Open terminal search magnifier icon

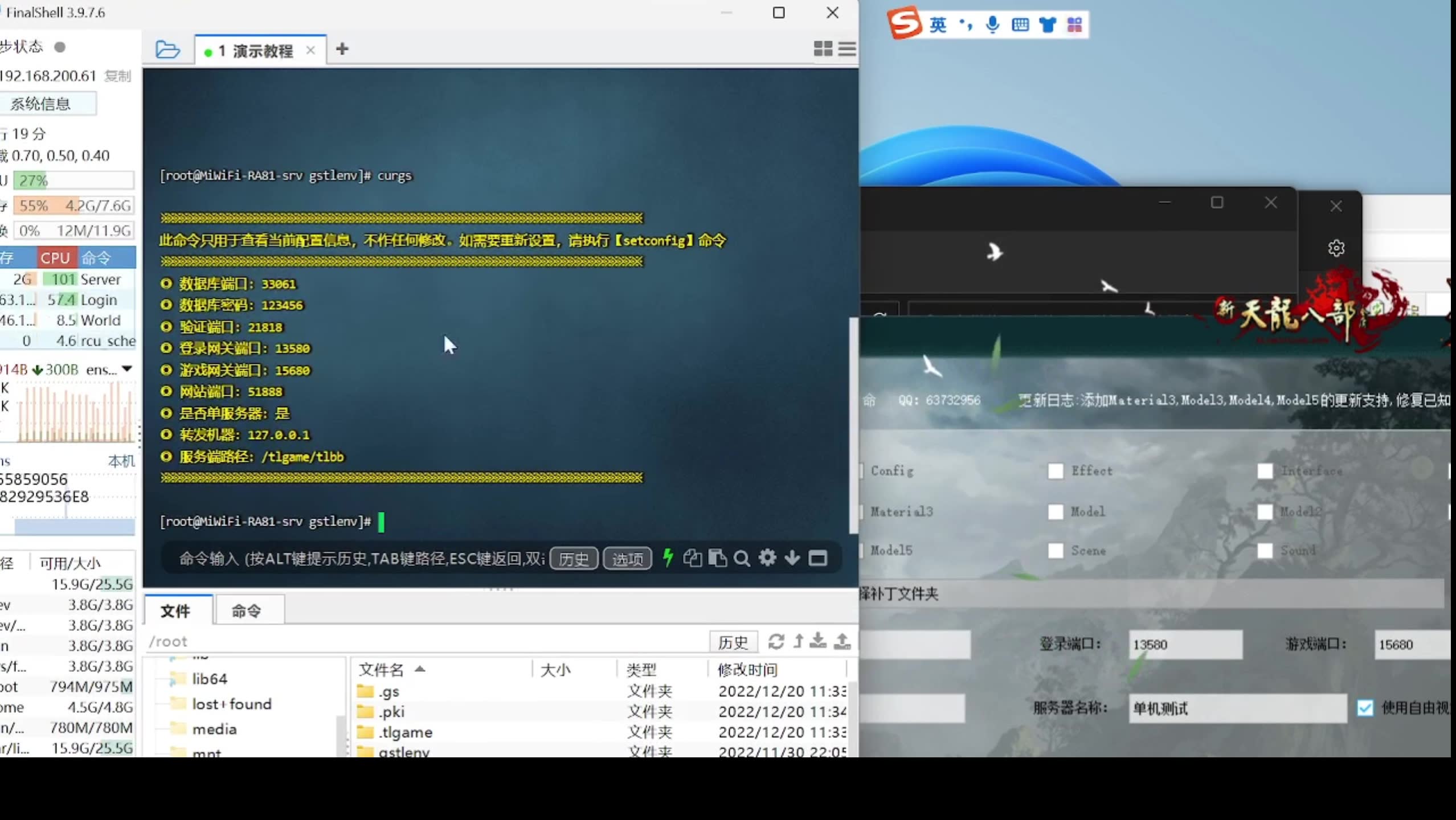(741, 558)
